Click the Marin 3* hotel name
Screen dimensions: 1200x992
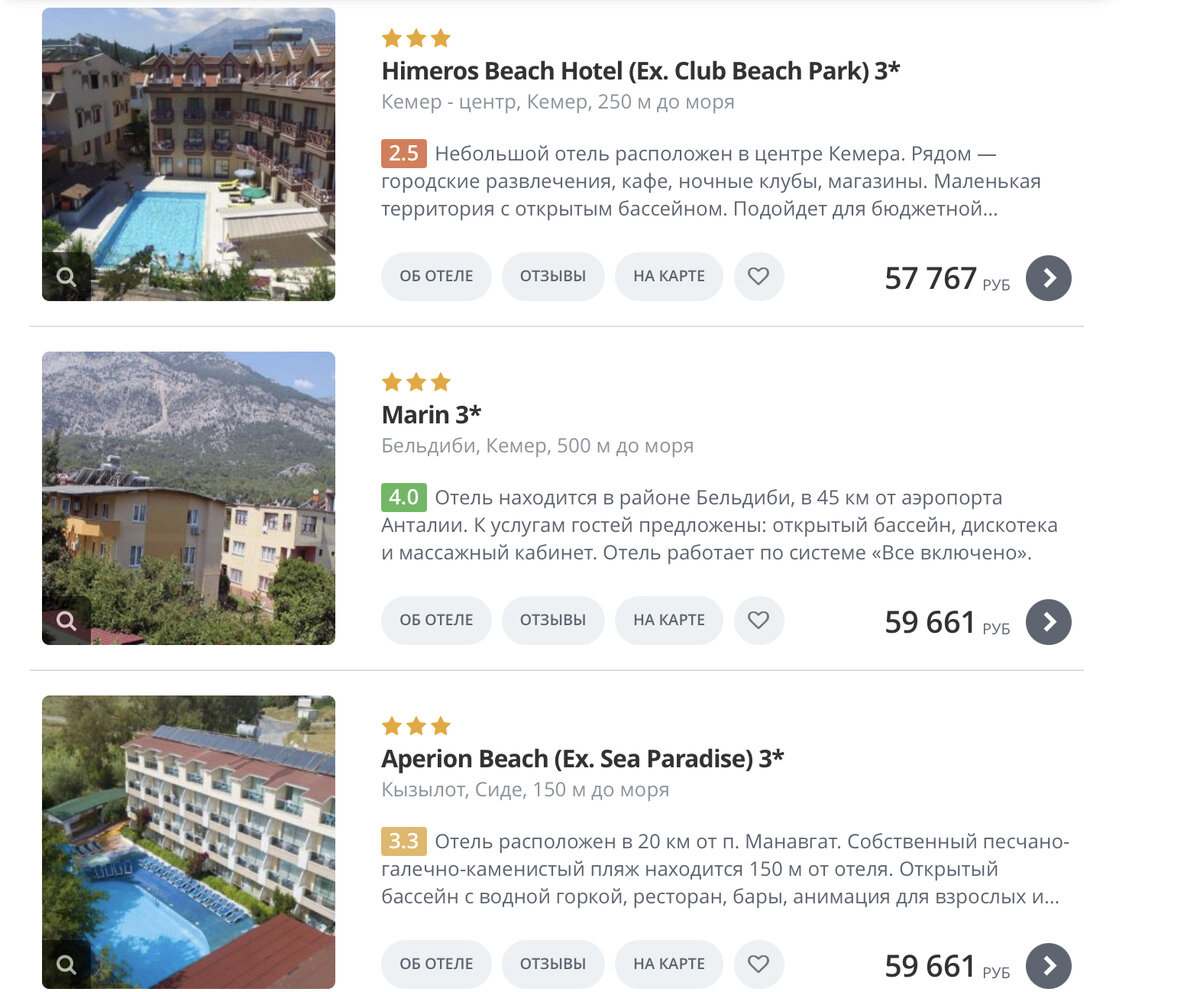click(x=431, y=415)
